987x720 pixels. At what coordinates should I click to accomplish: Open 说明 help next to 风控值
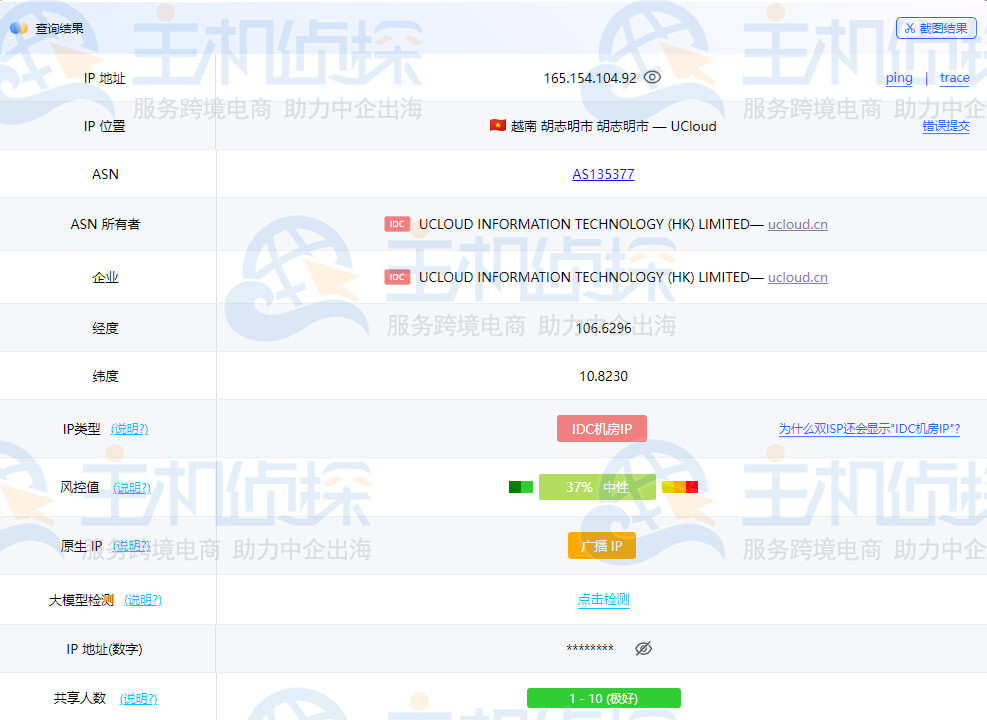coord(131,488)
